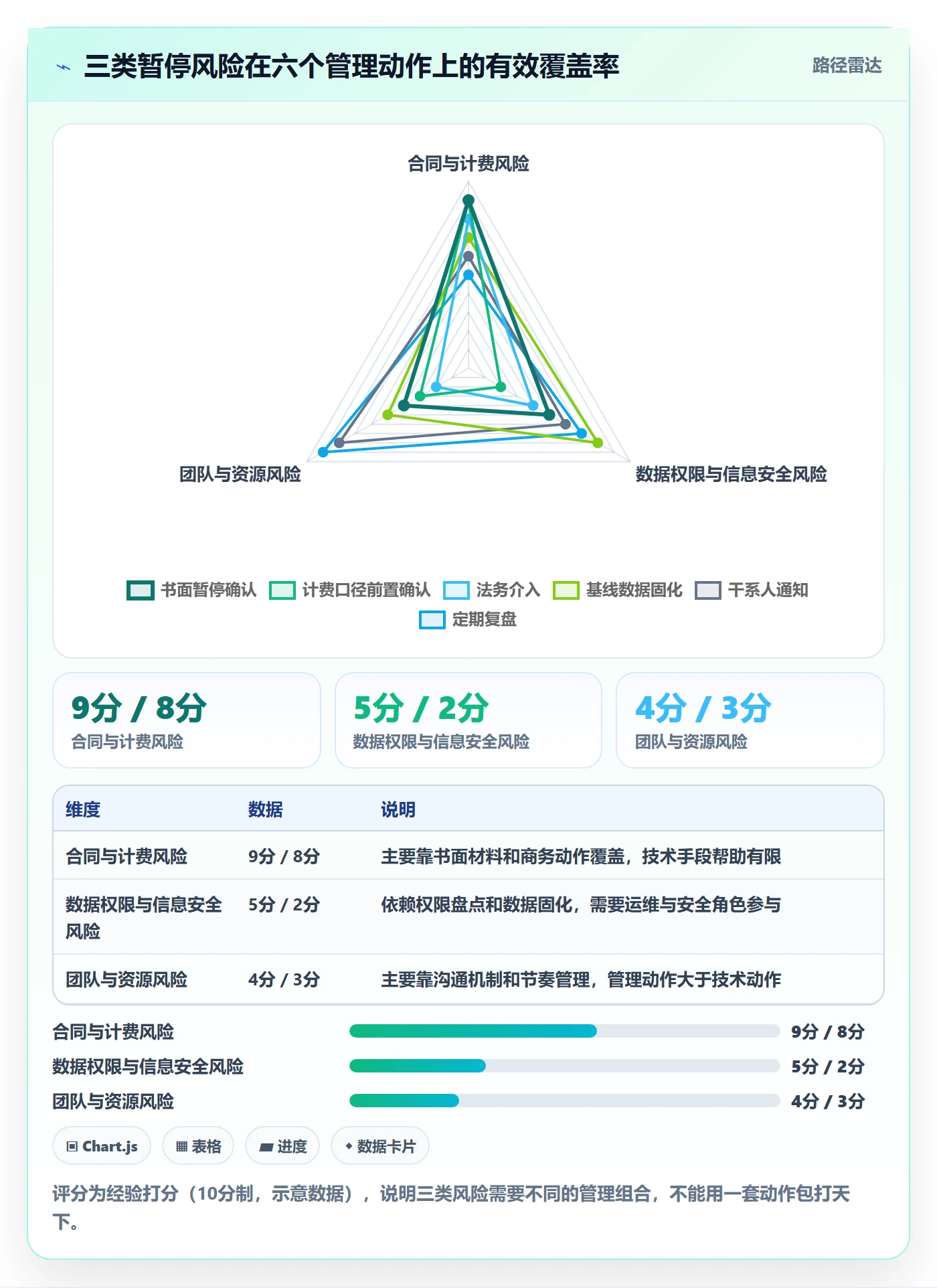Viewport: 937px width, 1288px height.
Task: Click the 数据权限与信息安全风险 progress bar
Action: 564,1066
